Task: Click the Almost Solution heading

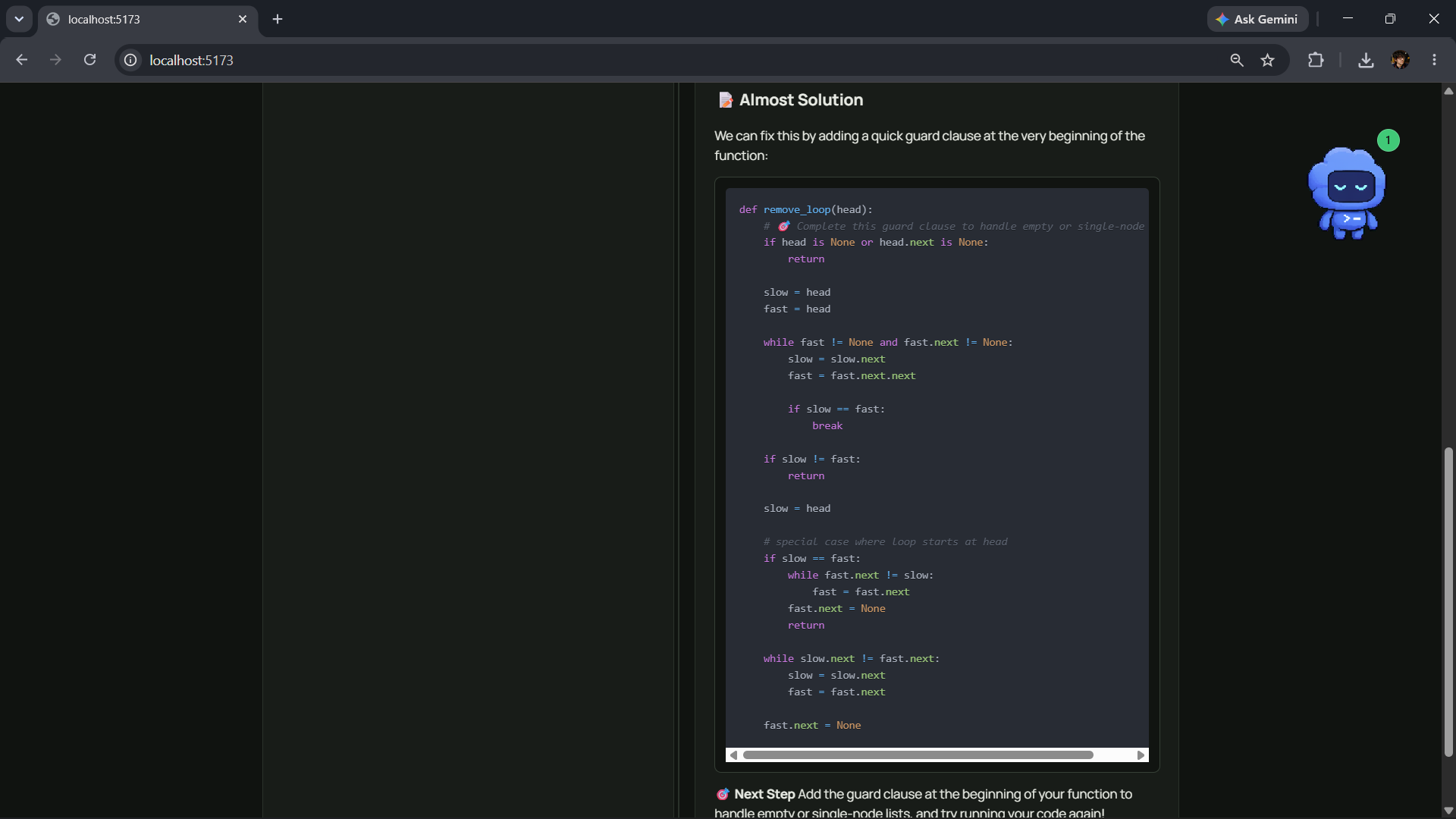Action: click(x=801, y=100)
